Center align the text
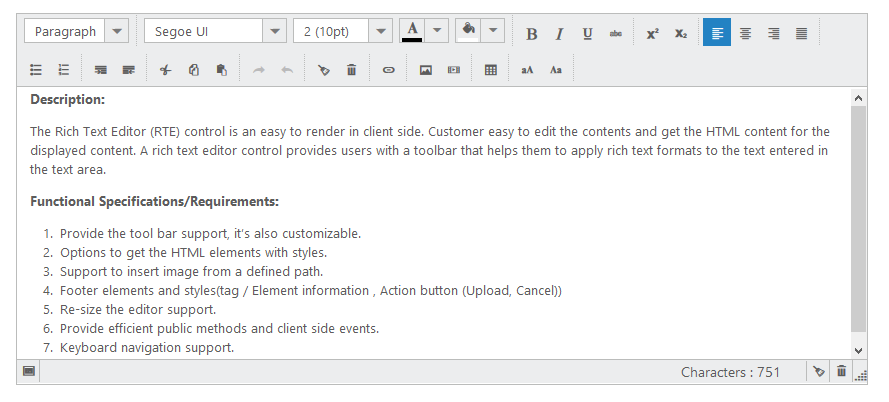This screenshot has width=889, height=402. (x=745, y=33)
